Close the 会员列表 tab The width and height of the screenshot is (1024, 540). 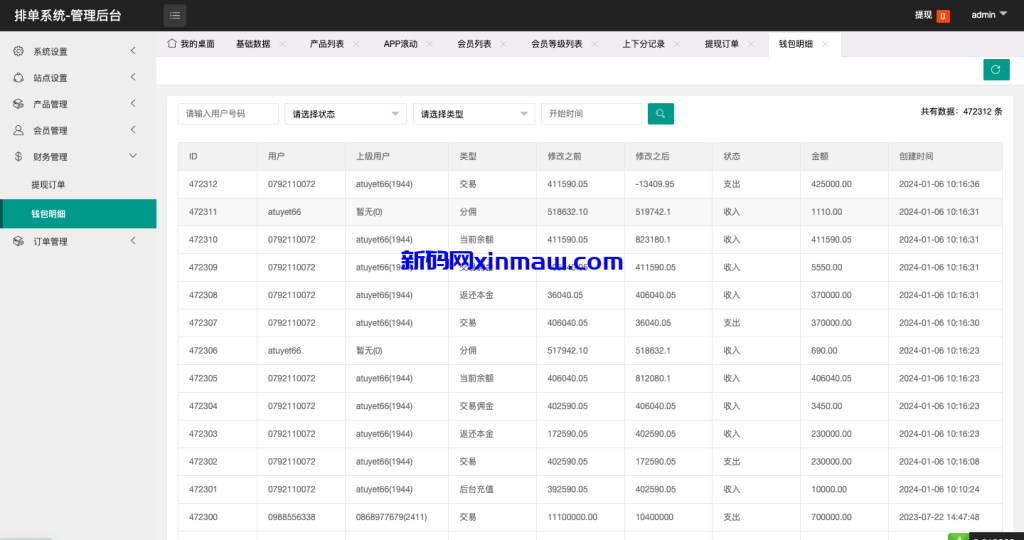(x=504, y=44)
